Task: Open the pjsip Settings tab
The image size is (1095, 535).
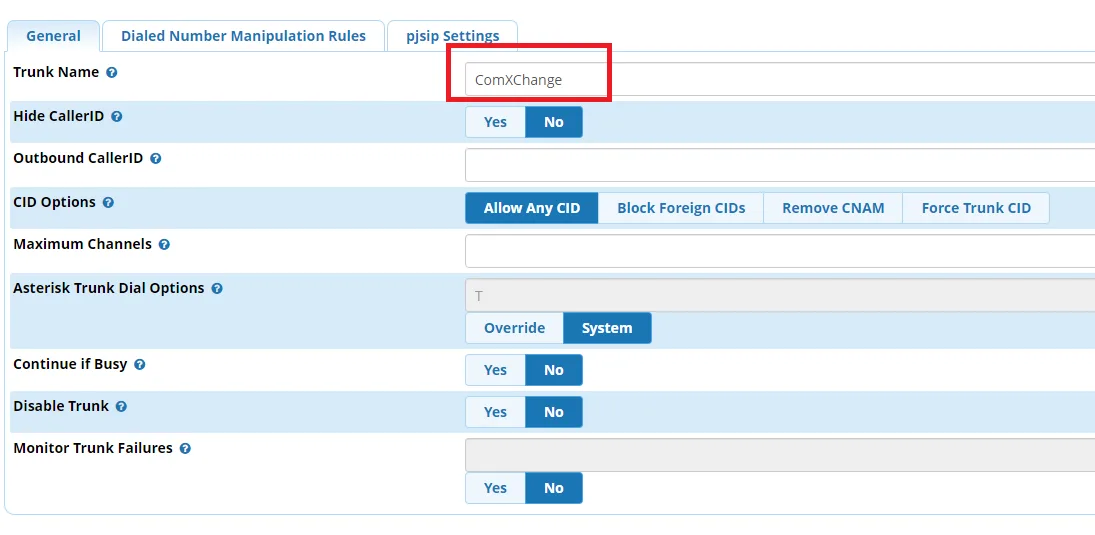Action: click(x=453, y=36)
